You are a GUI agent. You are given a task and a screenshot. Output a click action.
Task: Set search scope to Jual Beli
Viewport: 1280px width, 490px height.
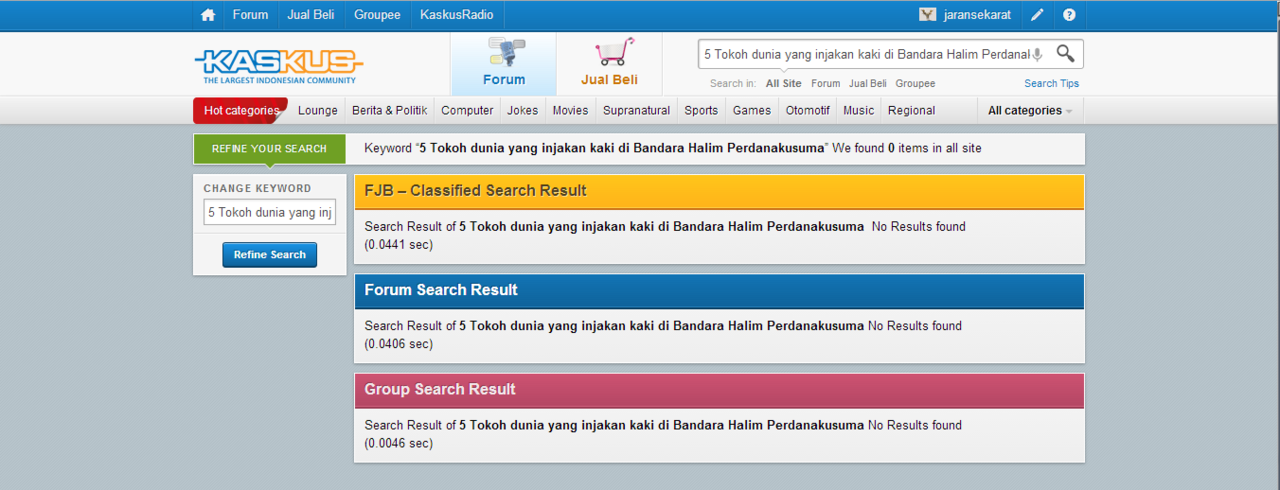click(x=868, y=84)
